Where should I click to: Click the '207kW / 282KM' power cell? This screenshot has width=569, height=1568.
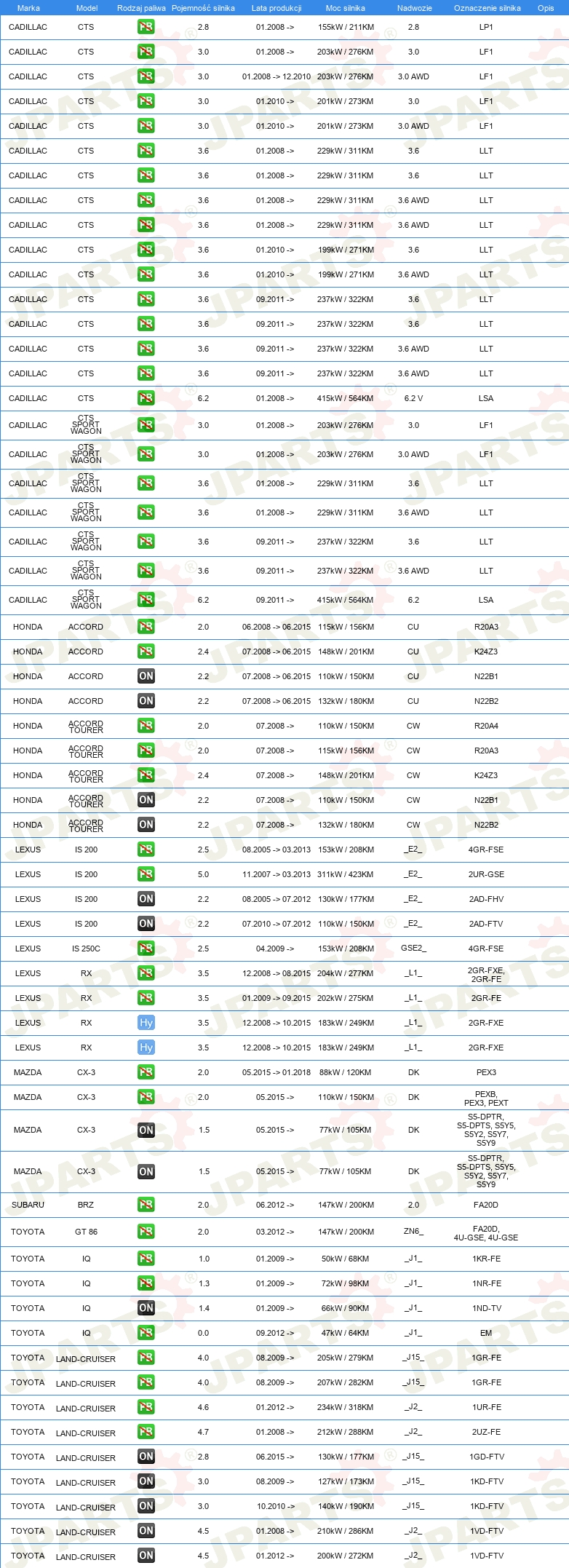pos(346,1382)
